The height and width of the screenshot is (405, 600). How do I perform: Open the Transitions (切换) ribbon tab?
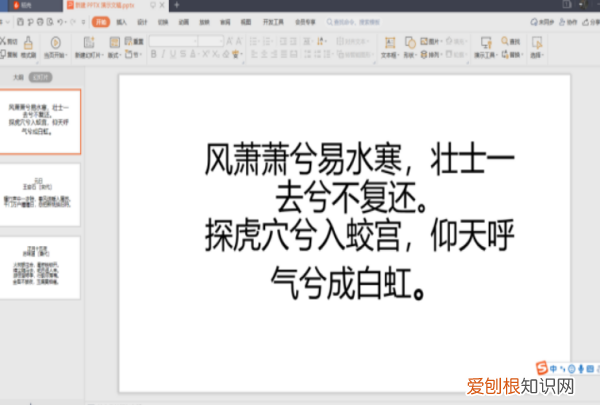[x=163, y=22]
